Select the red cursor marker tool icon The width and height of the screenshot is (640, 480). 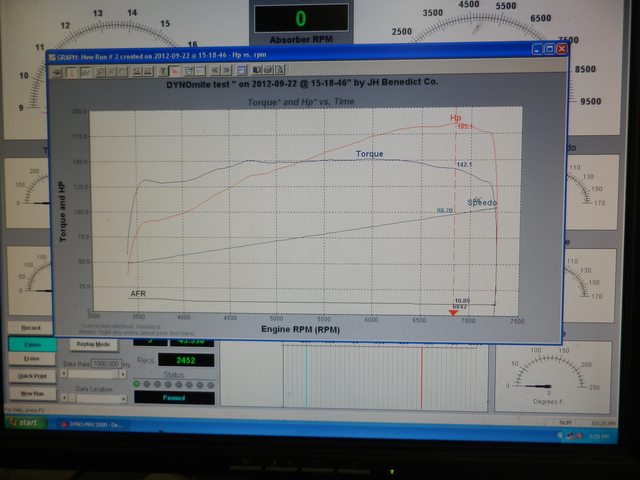click(x=174, y=71)
